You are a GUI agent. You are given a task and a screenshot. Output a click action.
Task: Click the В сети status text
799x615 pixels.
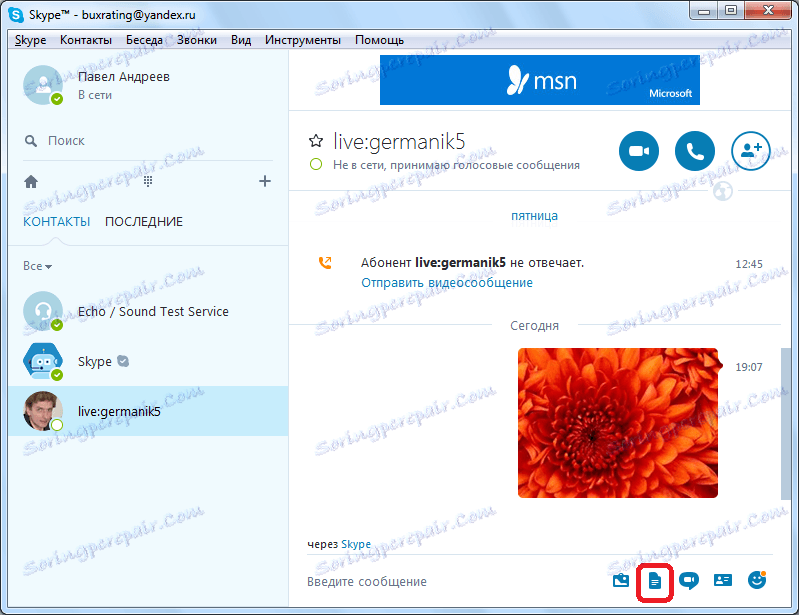point(95,95)
